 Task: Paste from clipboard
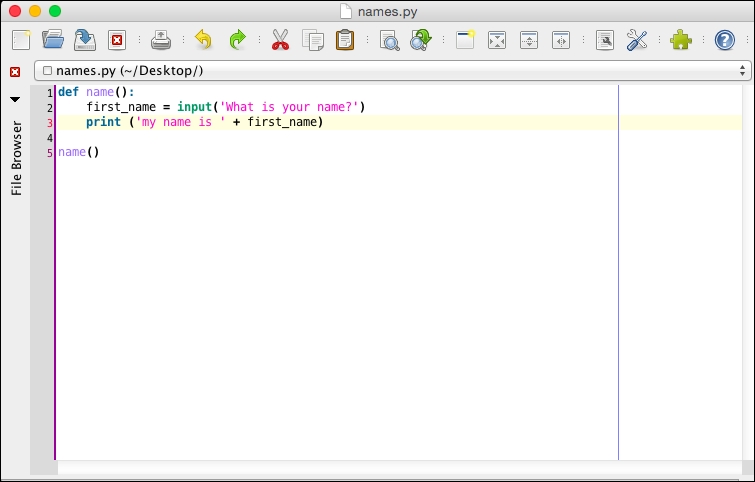coord(345,40)
